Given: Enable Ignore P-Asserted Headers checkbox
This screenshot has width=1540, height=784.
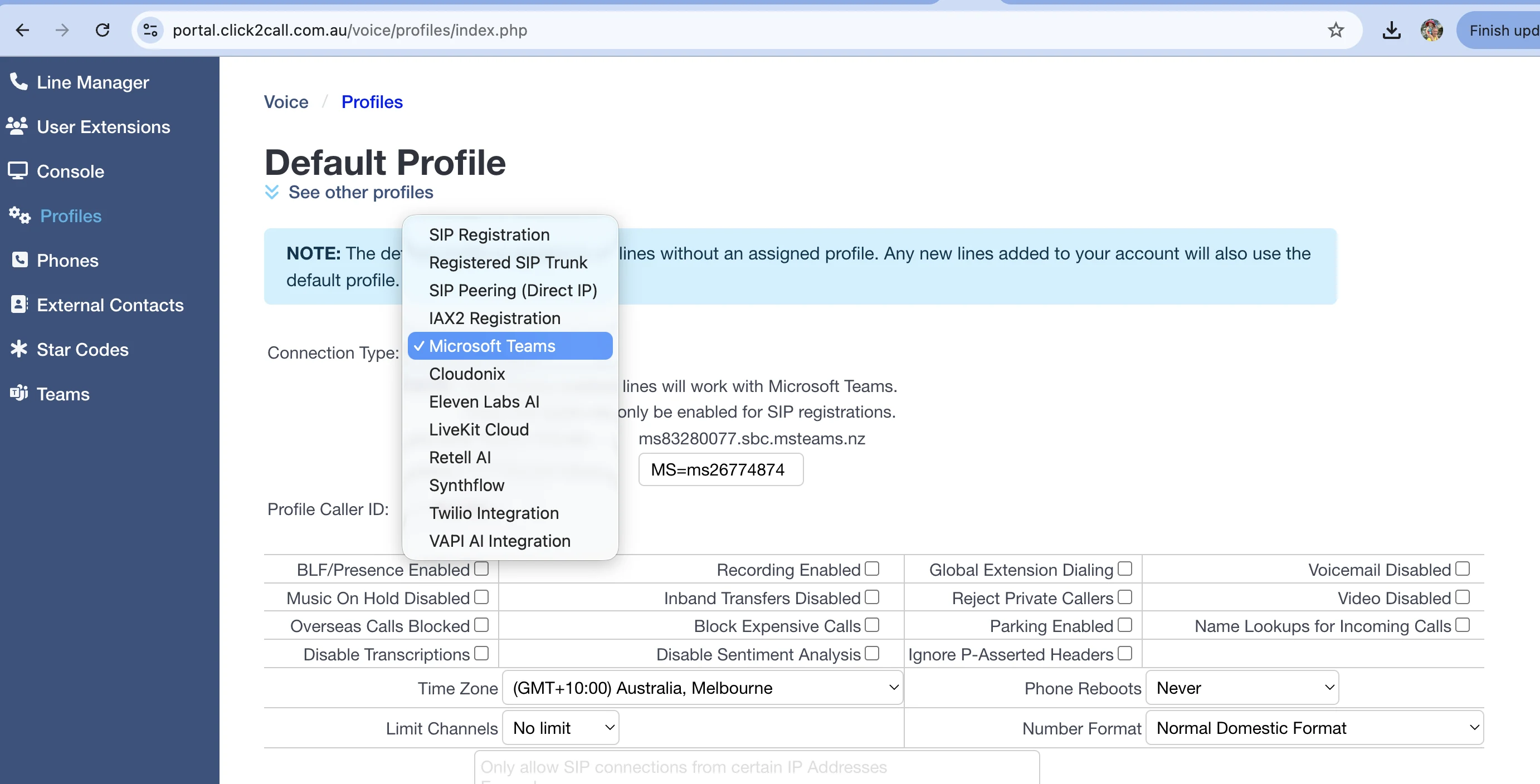Looking at the screenshot, I should tap(1124, 654).
